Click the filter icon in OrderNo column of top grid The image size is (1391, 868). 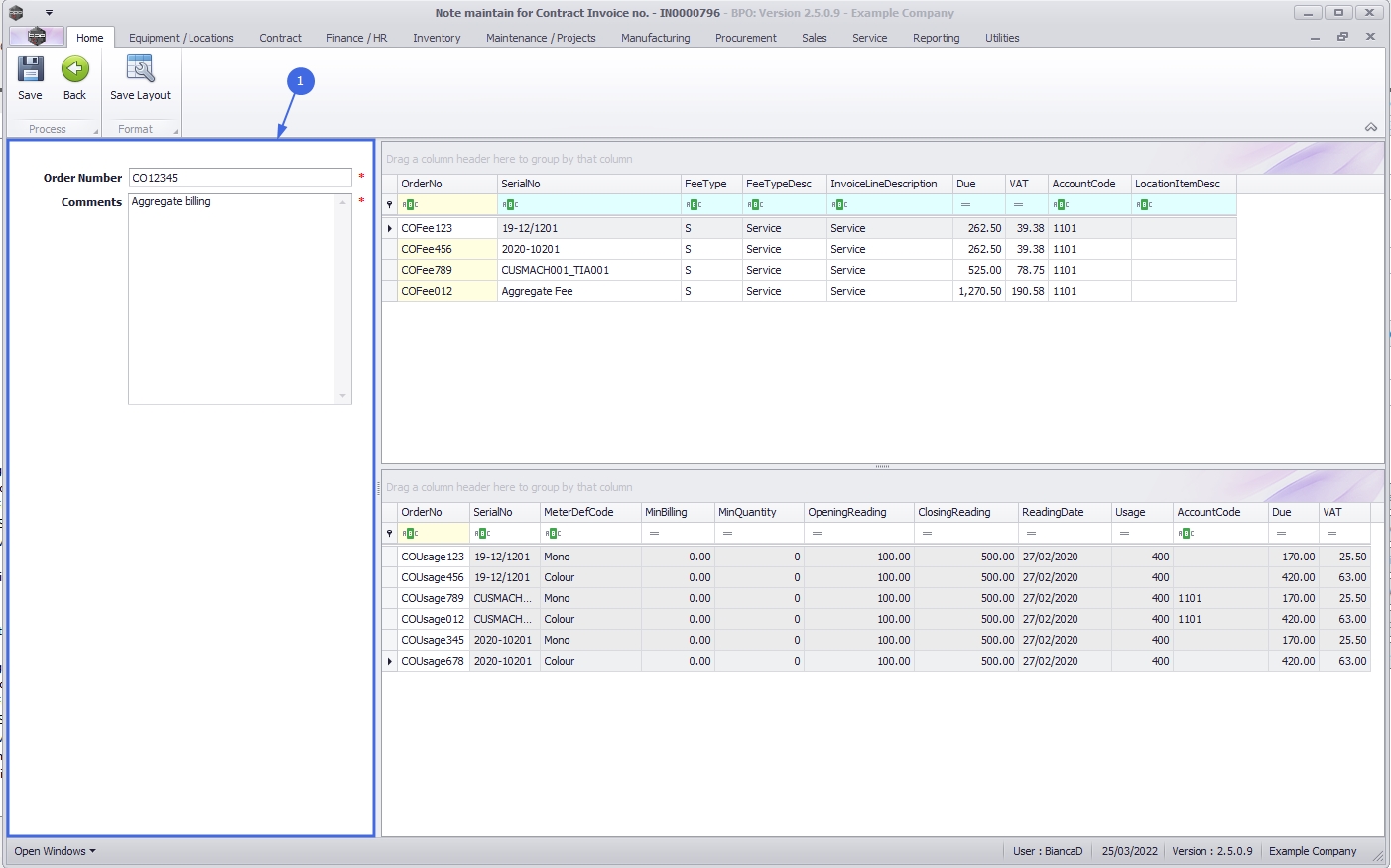[x=410, y=205]
